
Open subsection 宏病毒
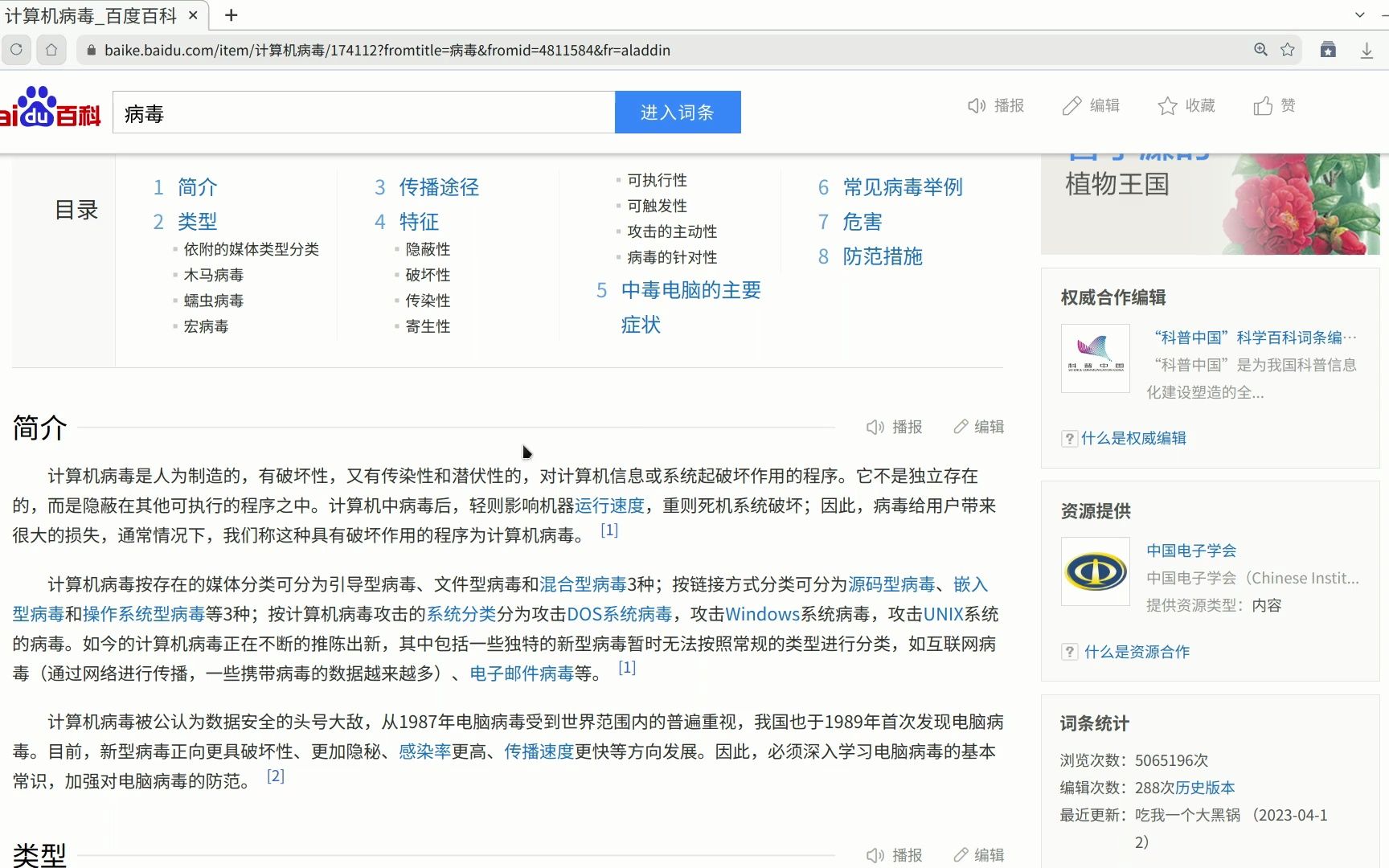[207, 326]
